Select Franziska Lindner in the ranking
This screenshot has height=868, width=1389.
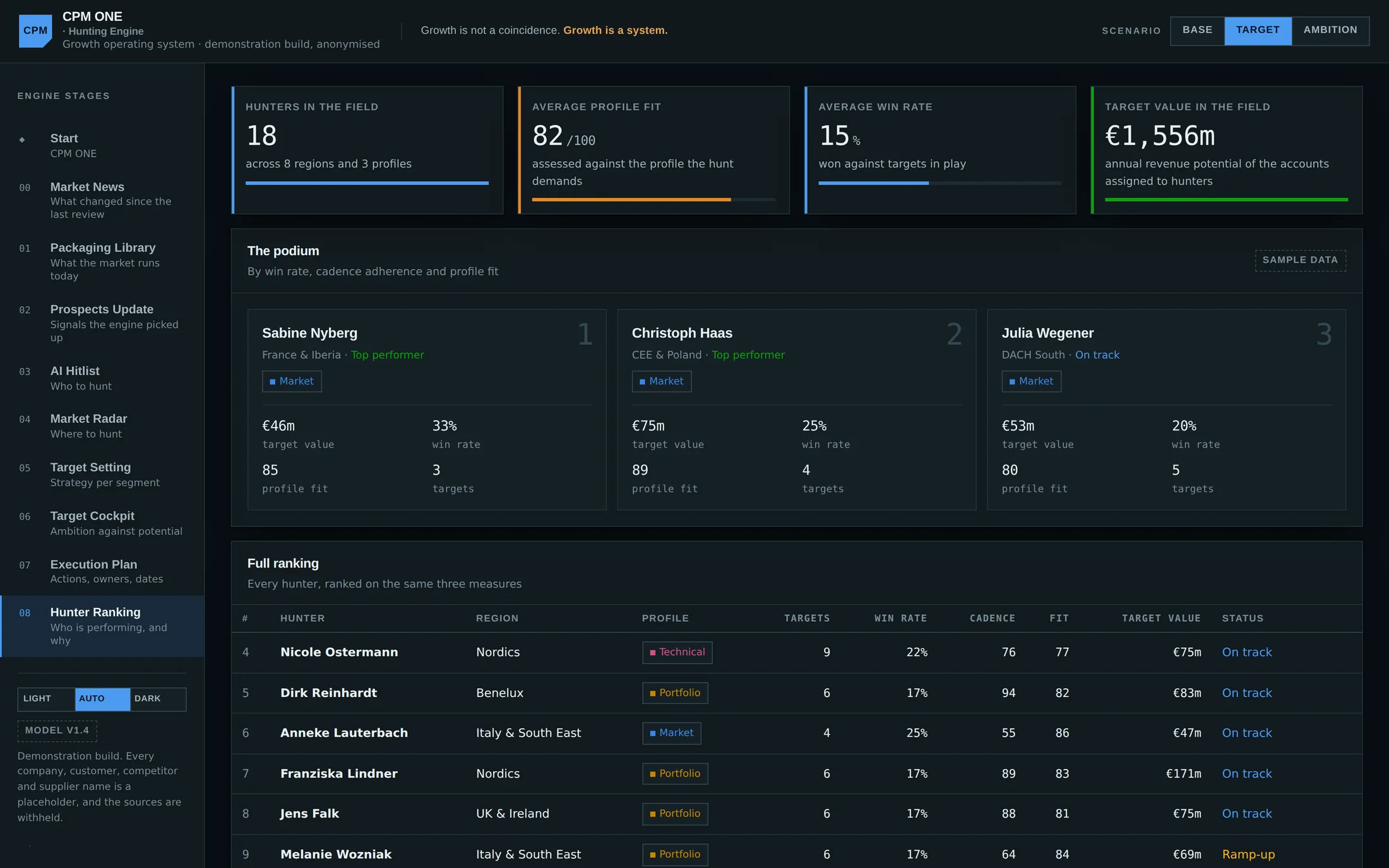(339, 774)
